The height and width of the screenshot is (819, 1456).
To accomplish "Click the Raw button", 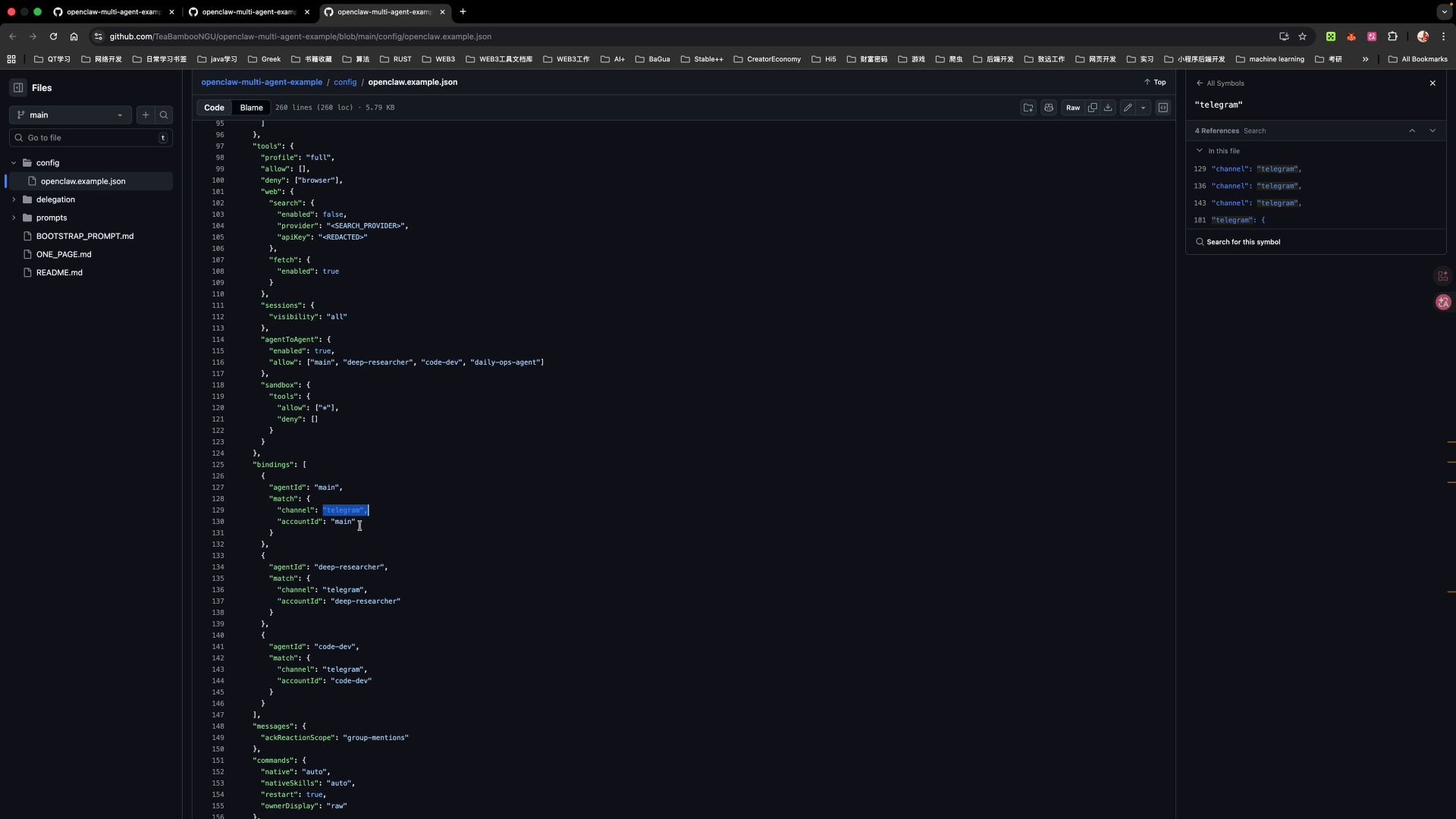I will coord(1072,108).
